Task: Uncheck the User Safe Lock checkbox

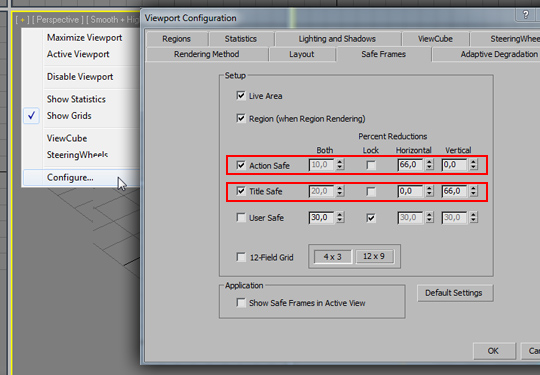Action: 371,217
